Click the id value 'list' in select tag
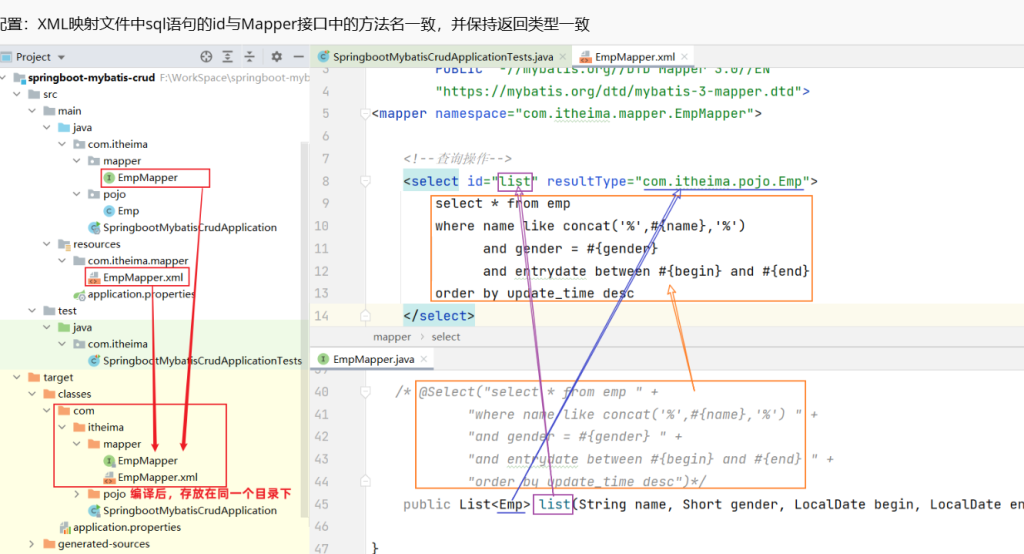The height and width of the screenshot is (554, 1024). click(515, 181)
